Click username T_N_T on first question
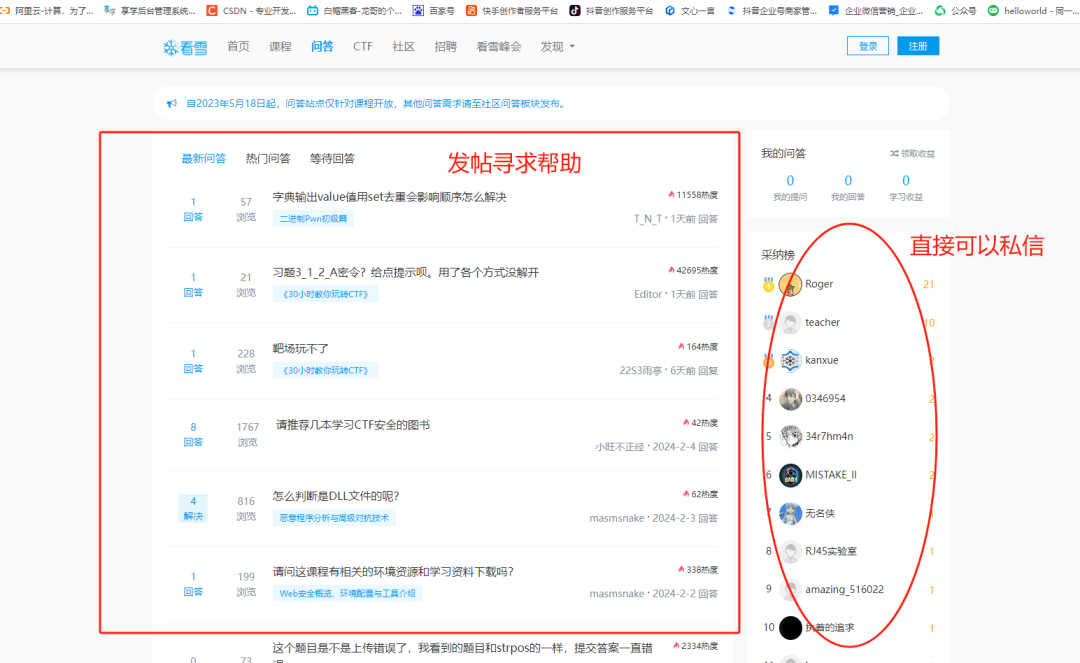Screen dimensions: 1080x663 pos(647,219)
